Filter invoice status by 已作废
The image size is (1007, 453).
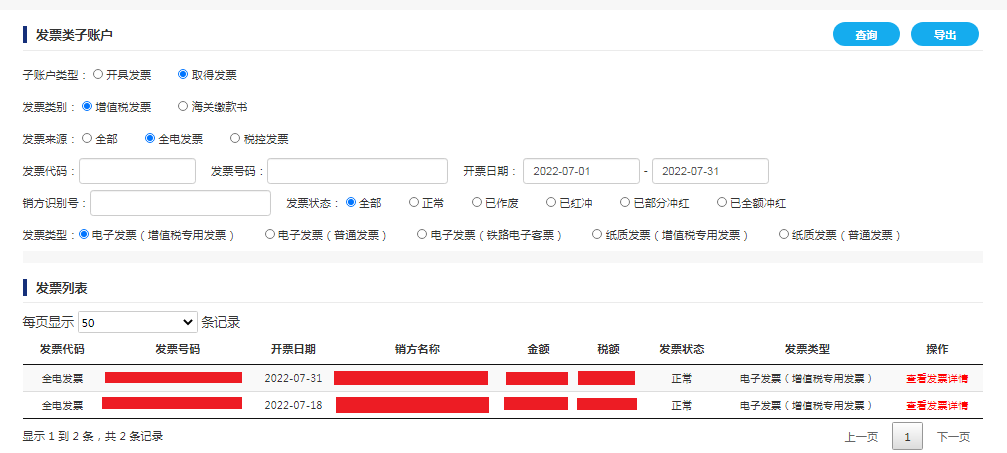(x=477, y=203)
